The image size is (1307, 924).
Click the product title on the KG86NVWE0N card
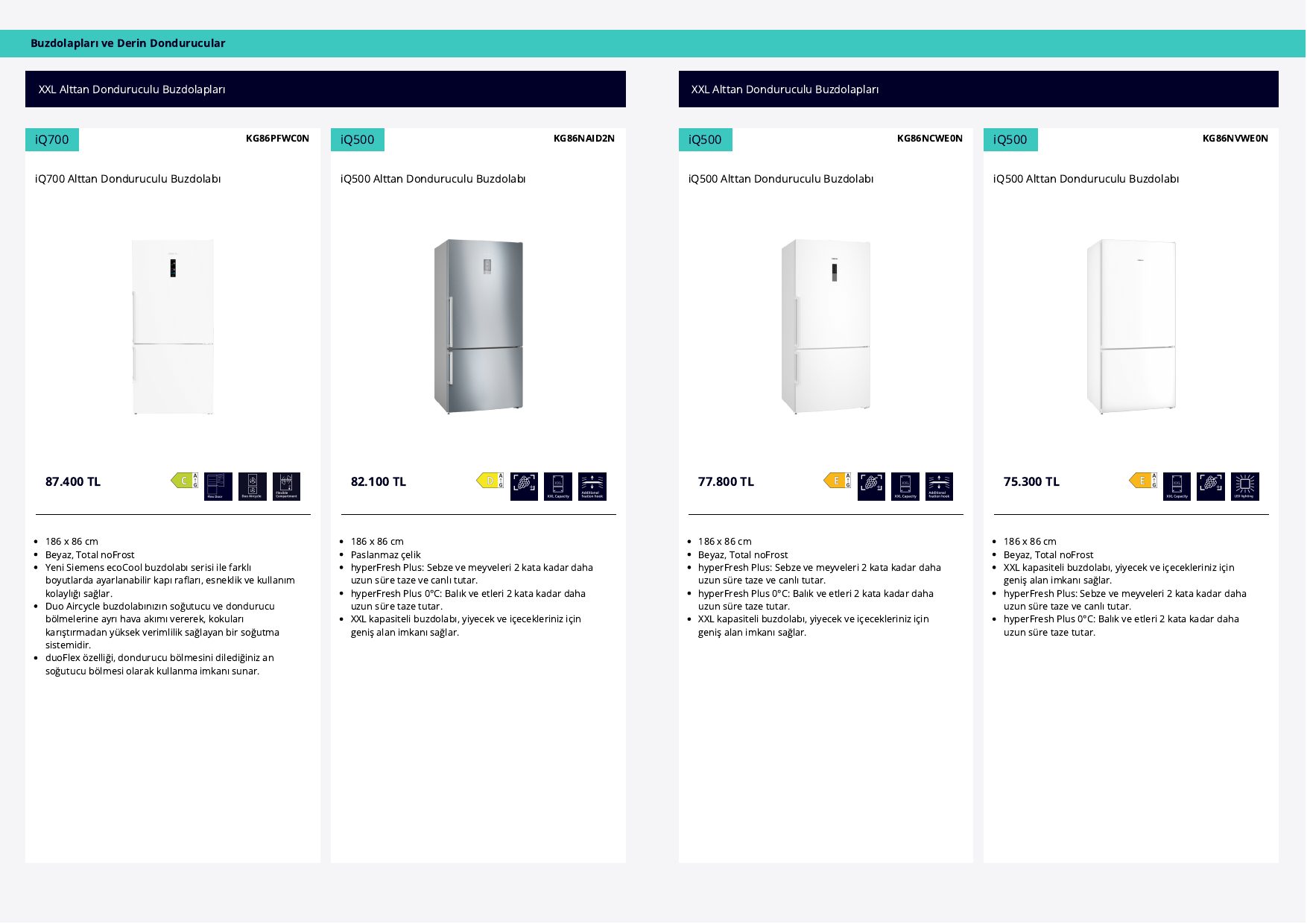point(1086,179)
